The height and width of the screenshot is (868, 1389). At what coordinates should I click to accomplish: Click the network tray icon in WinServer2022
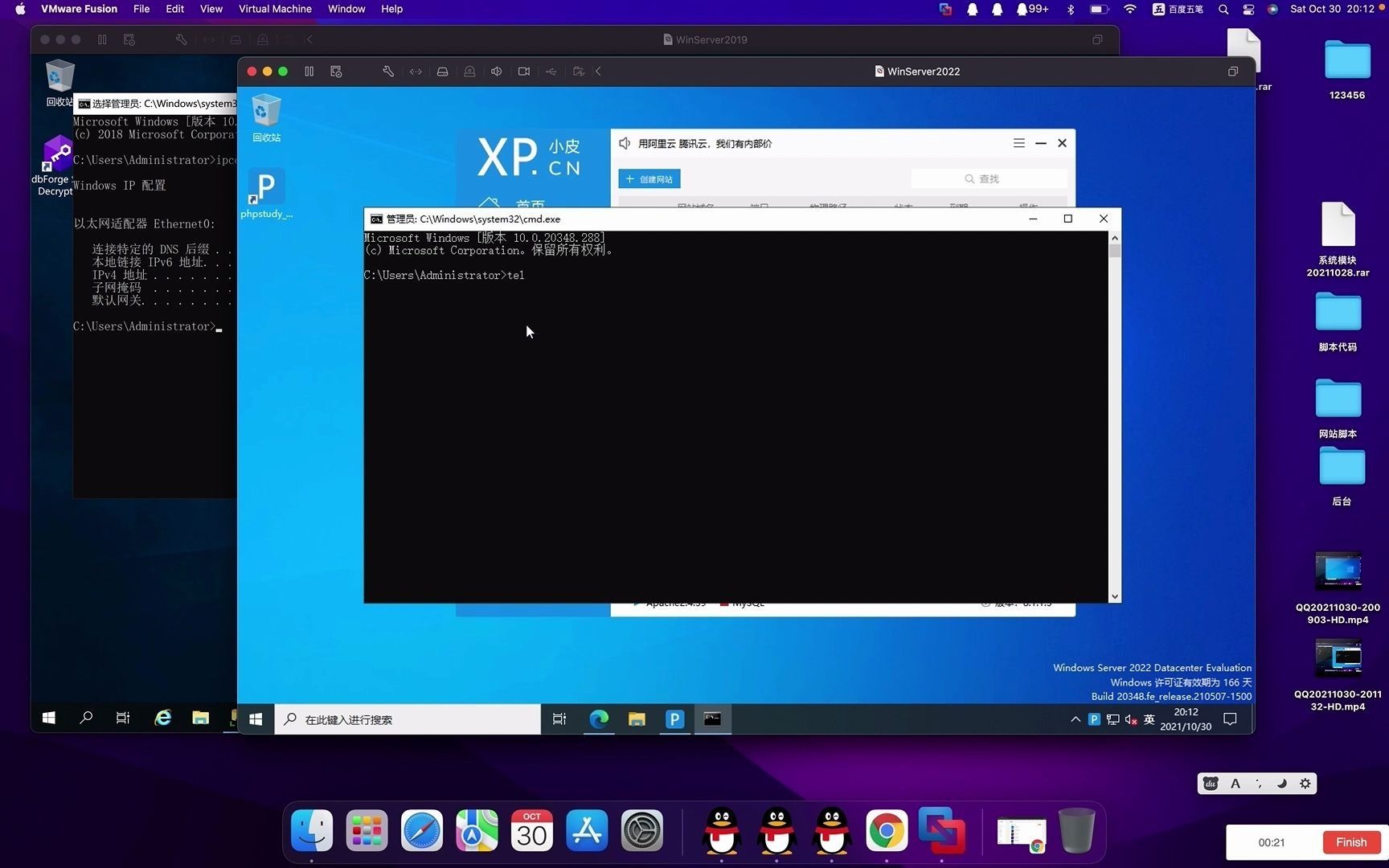[1112, 719]
